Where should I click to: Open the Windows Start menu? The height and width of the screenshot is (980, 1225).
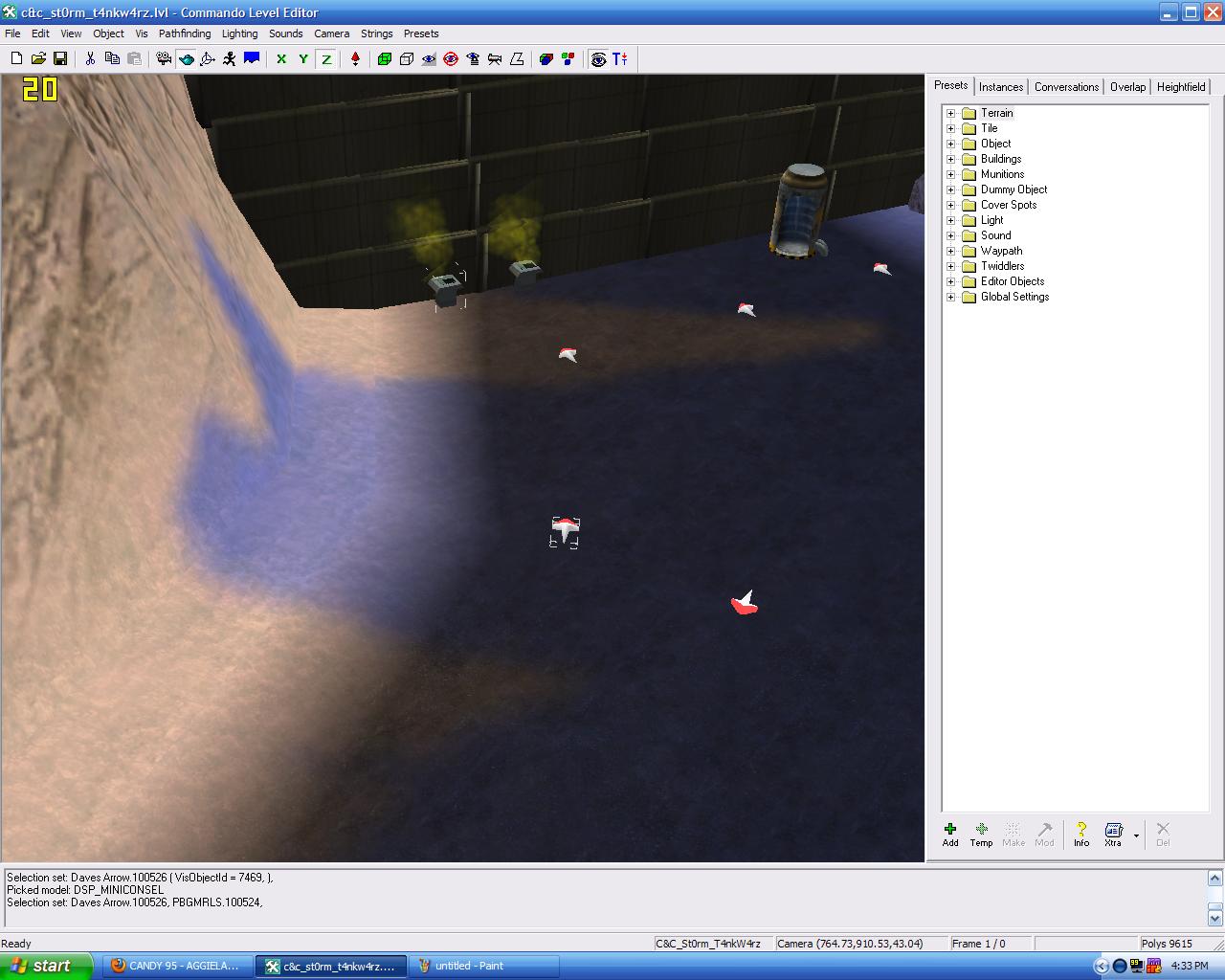(x=46, y=966)
